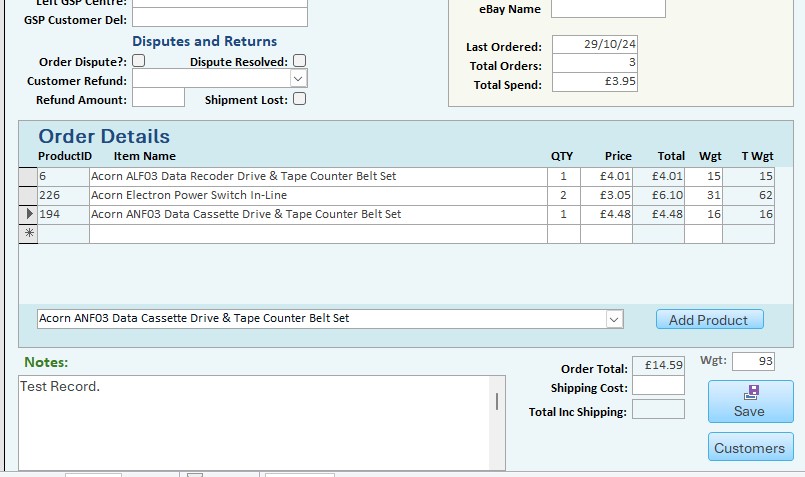Click the Save button with disk icon

750,401
